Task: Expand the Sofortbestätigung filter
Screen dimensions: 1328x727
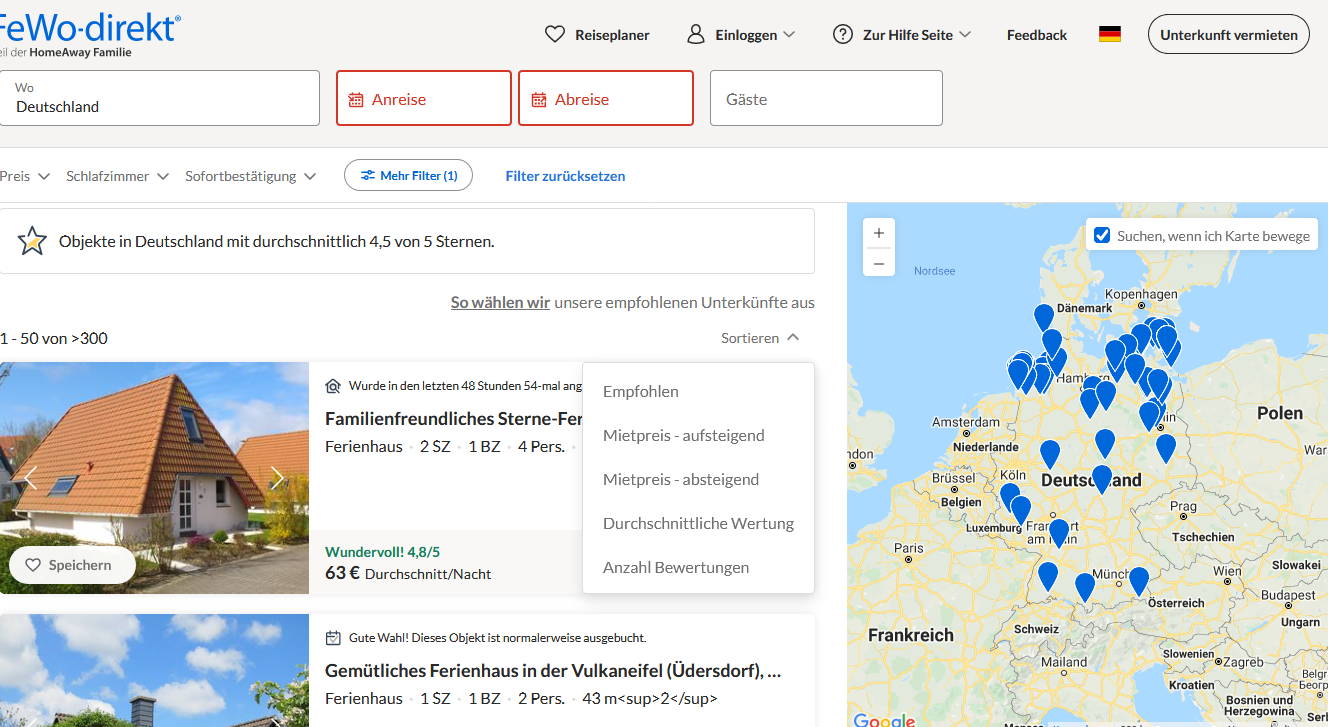Action: (x=250, y=176)
